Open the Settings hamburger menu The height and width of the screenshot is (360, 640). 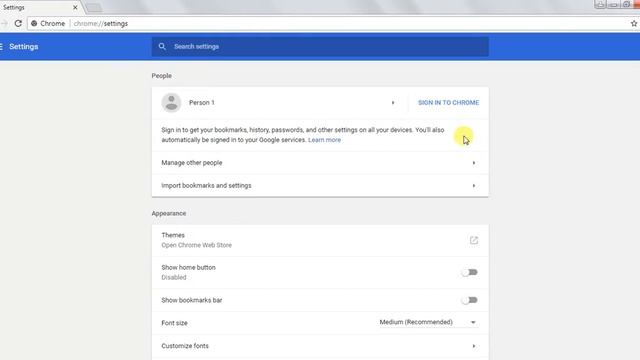tap(1, 47)
